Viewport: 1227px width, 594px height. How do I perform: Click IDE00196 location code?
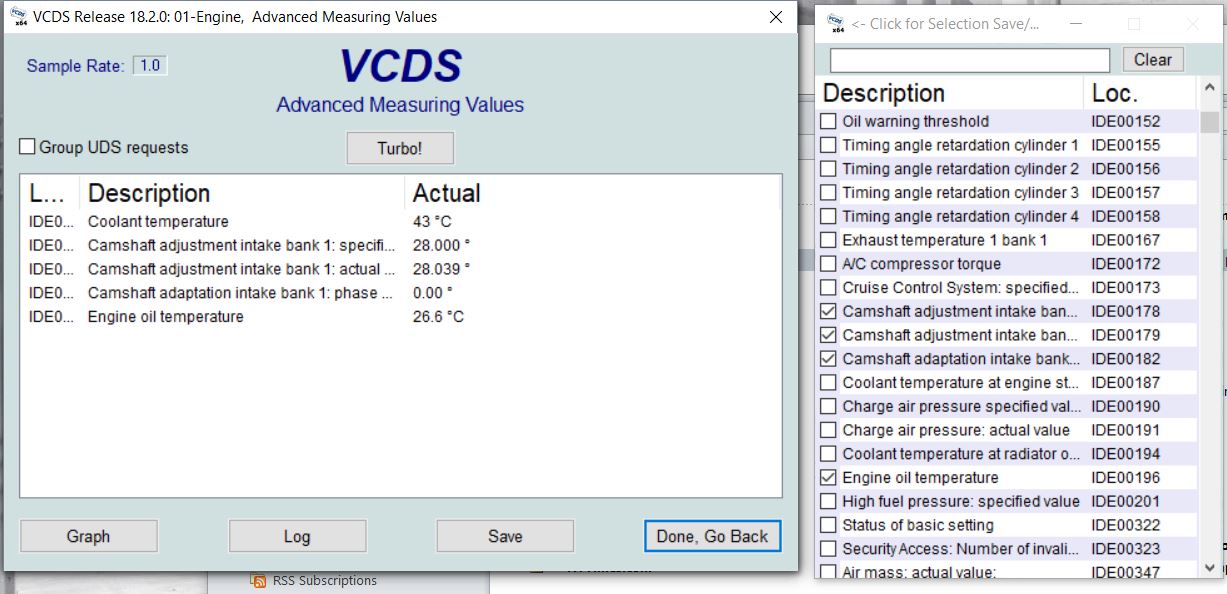(1125, 478)
